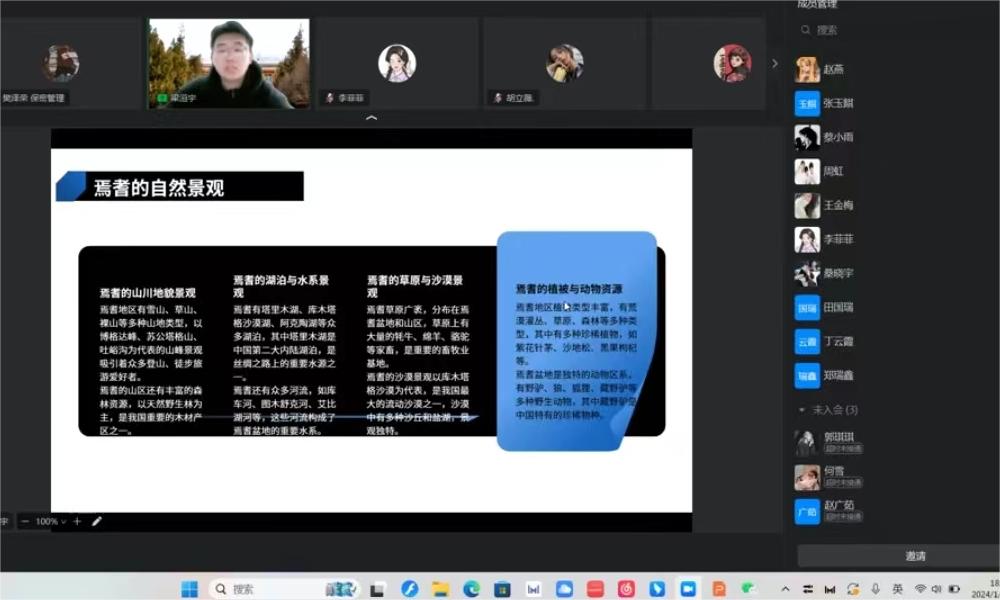This screenshot has height=600, width=1000.
Task: Open WeChat from the taskbar
Action: point(749,589)
